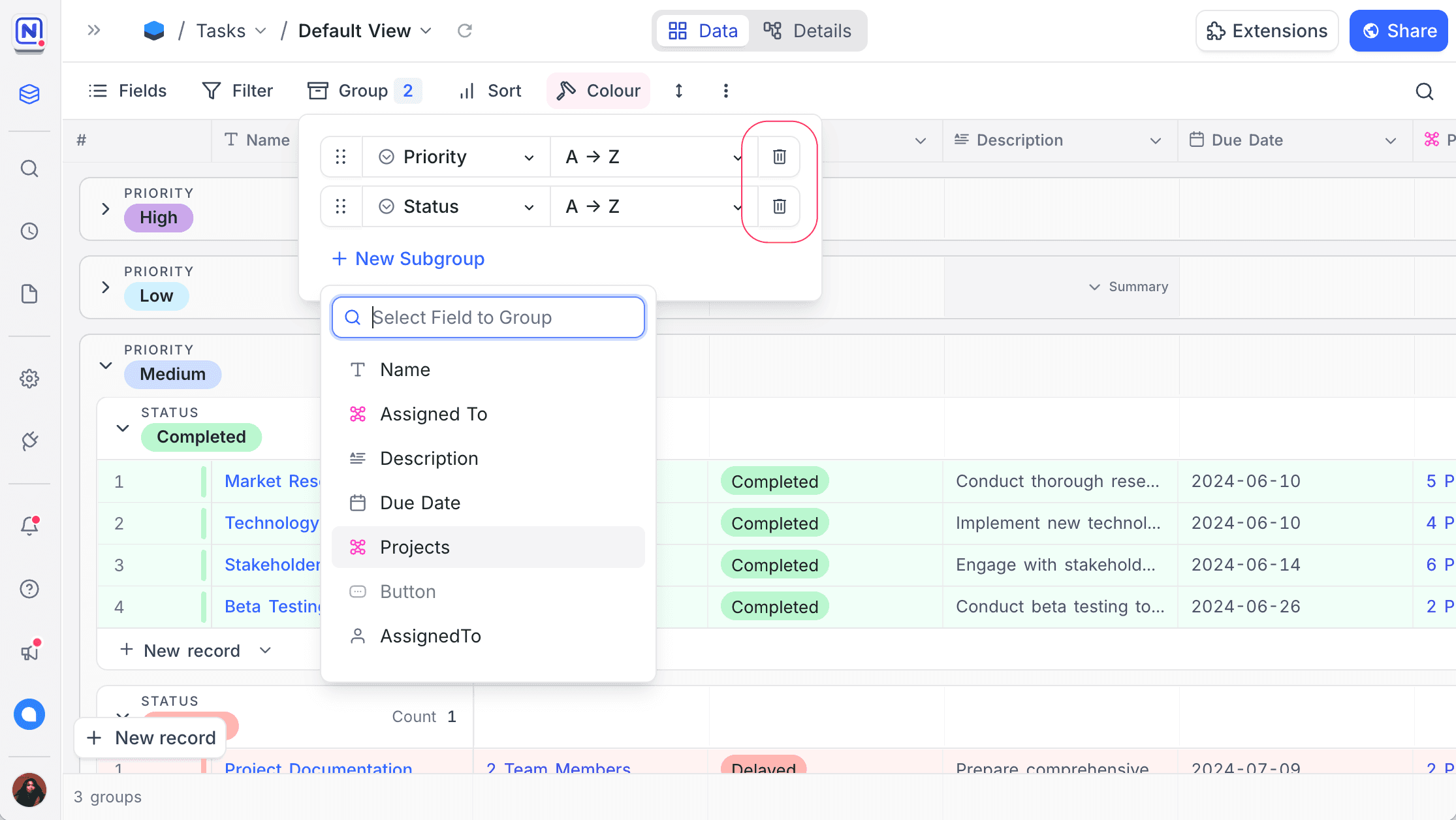Open the settings gear in sidebar
Viewport: 1456px width, 820px height.
[29, 379]
